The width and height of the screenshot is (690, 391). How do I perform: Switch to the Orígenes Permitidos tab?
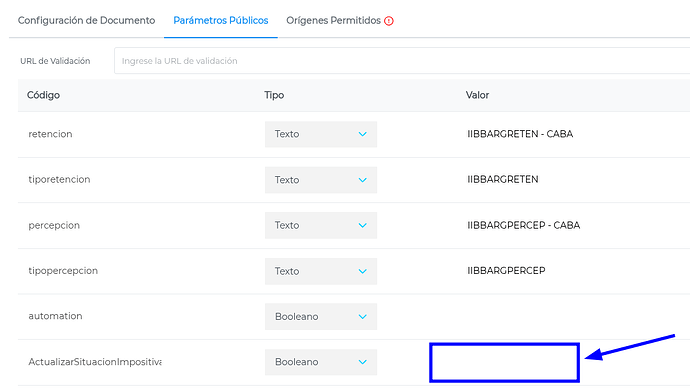click(333, 21)
